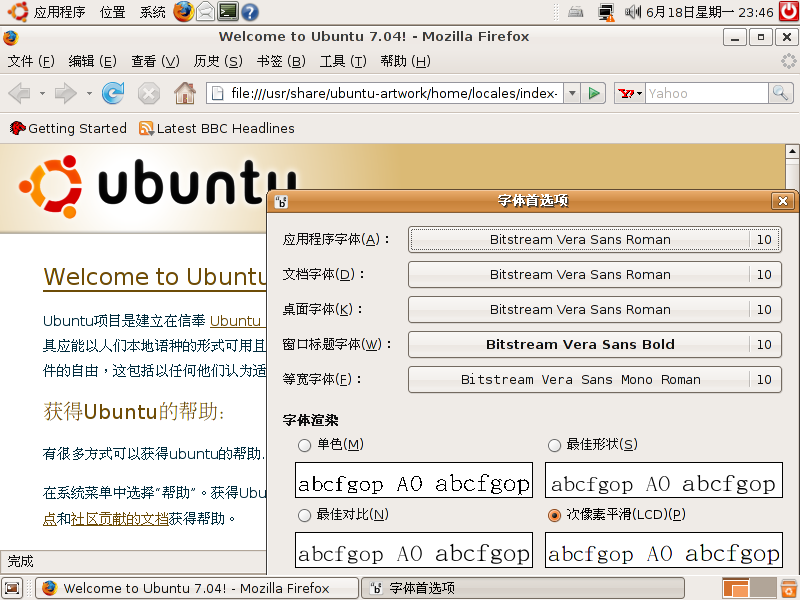Open the 书签 menu in Firefox
The width and height of the screenshot is (800, 600).
(281, 62)
